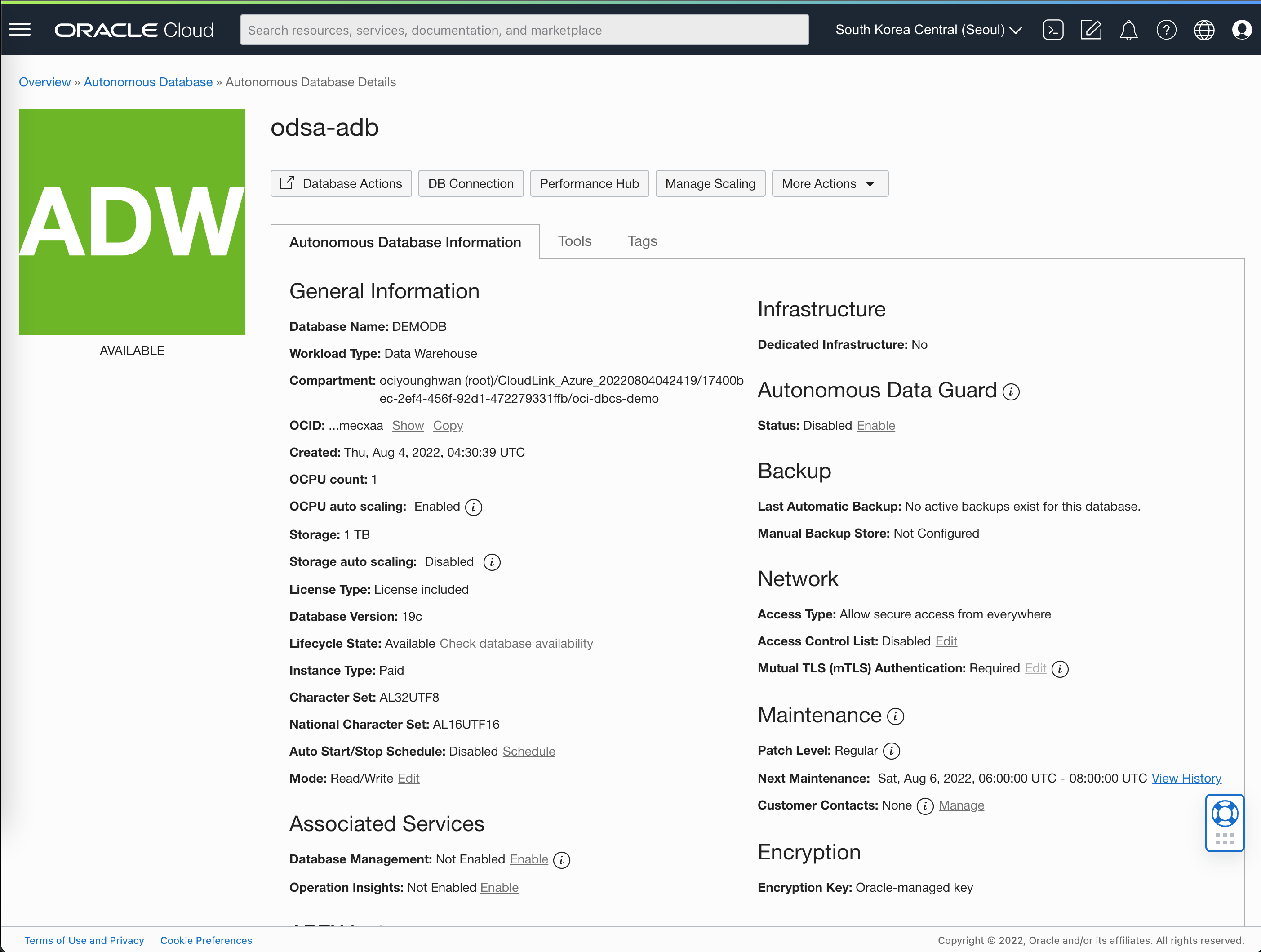Open the notifications bell icon
Image resolution: width=1261 pixels, height=952 pixels.
pos(1128,30)
